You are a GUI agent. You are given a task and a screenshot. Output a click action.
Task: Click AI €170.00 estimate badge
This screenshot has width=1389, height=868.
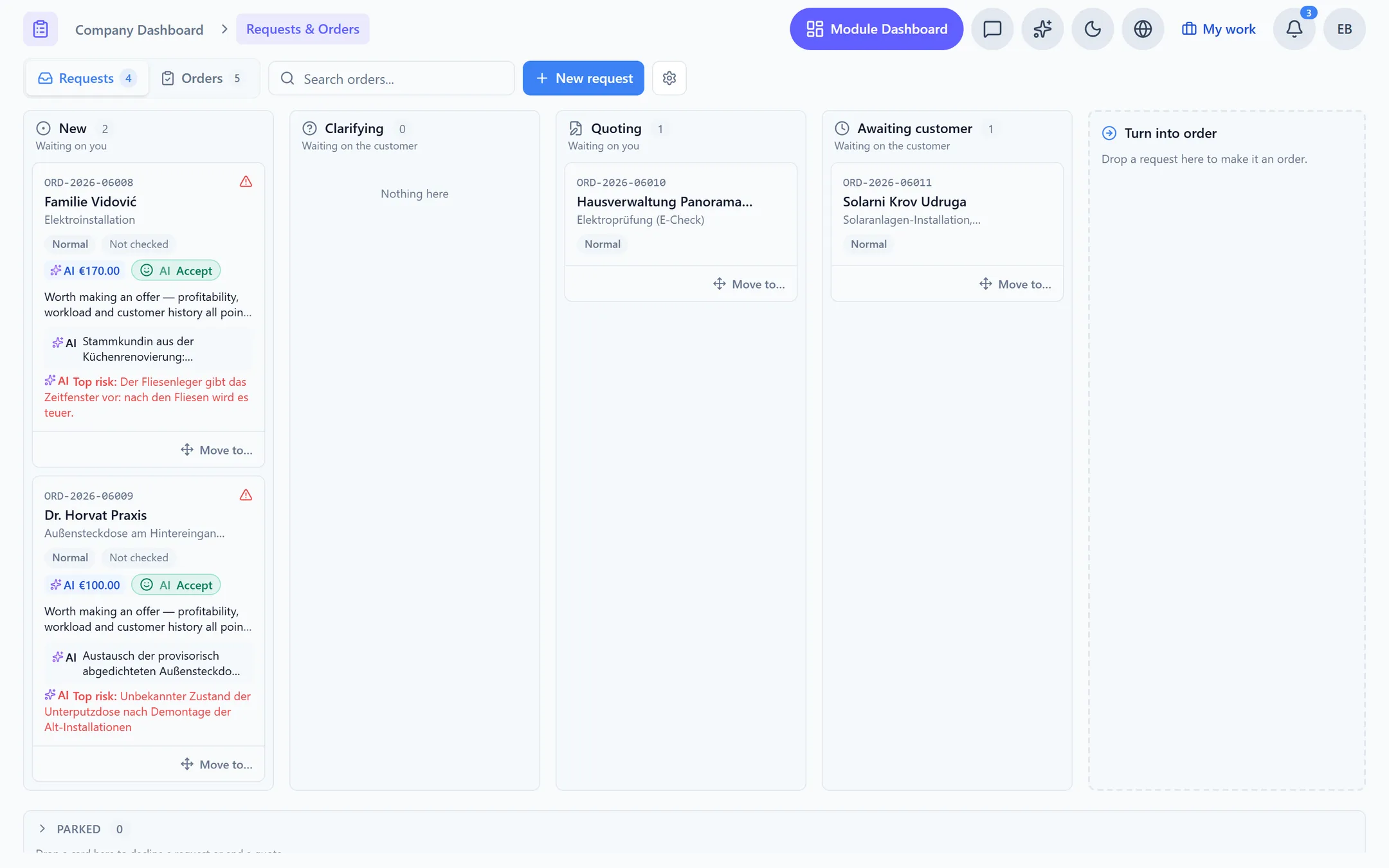86,271
